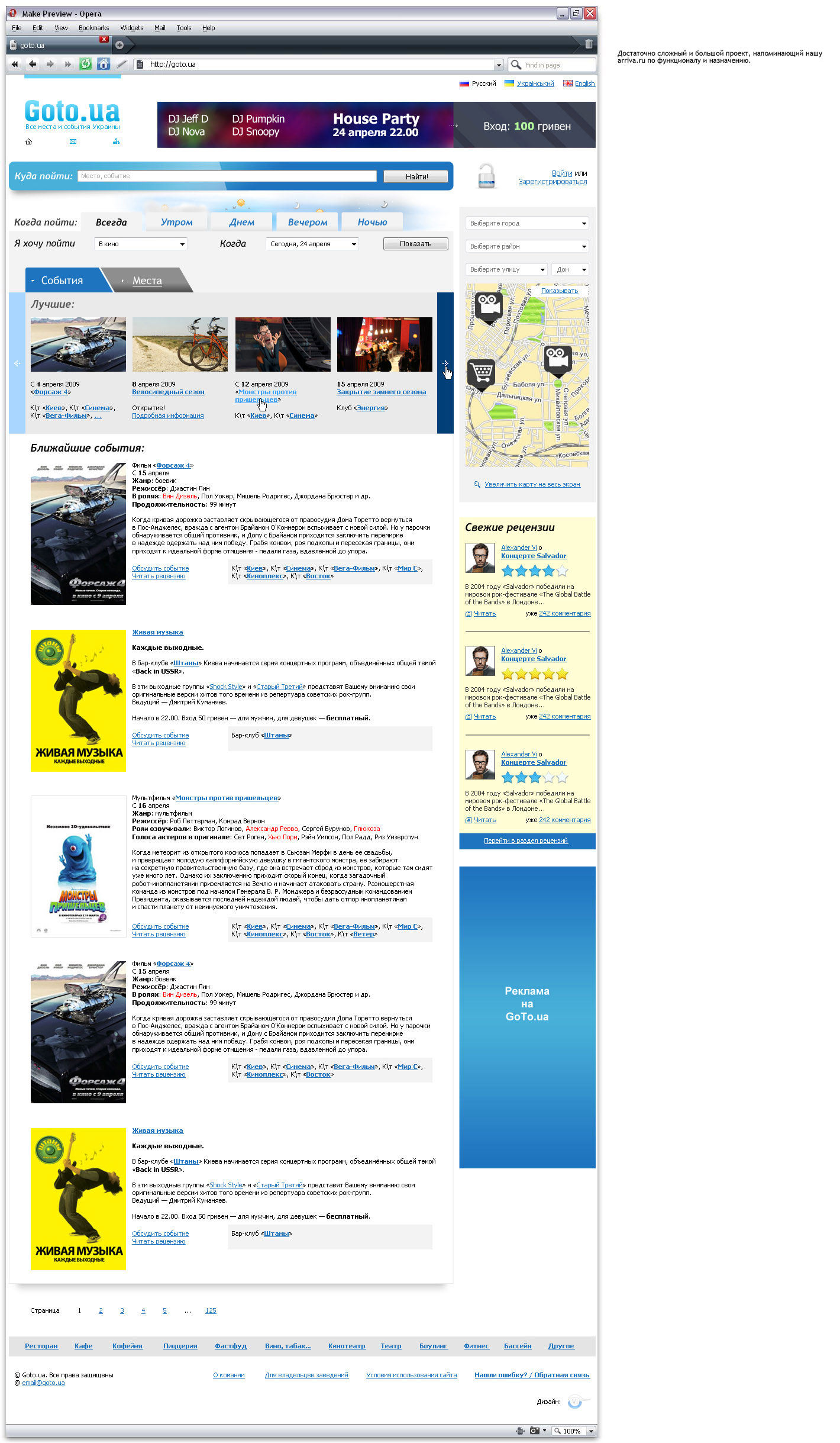Click the Forward arrow button
The height and width of the screenshot is (1443, 840).
pos(50,65)
